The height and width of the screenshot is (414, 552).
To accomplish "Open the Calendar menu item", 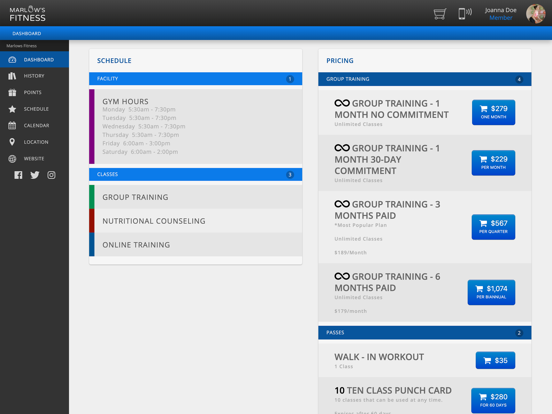I will tap(34, 125).
